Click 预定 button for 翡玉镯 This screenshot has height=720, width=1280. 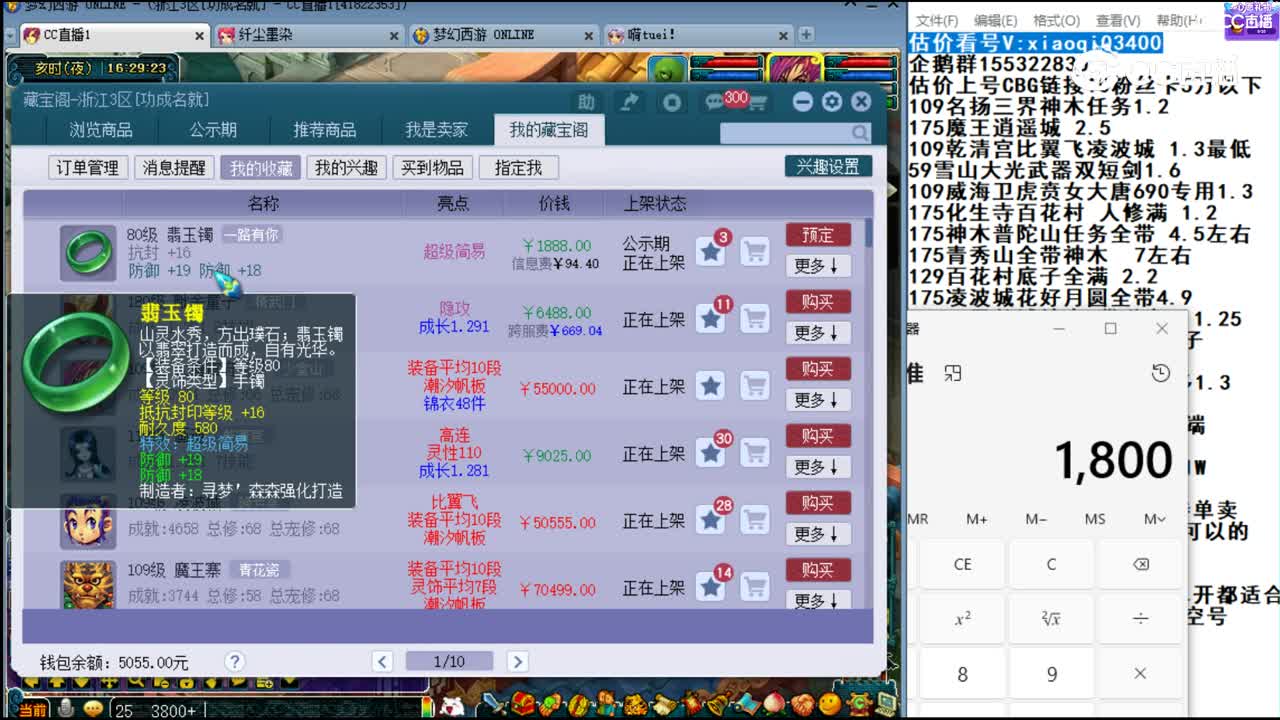pos(818,235)
